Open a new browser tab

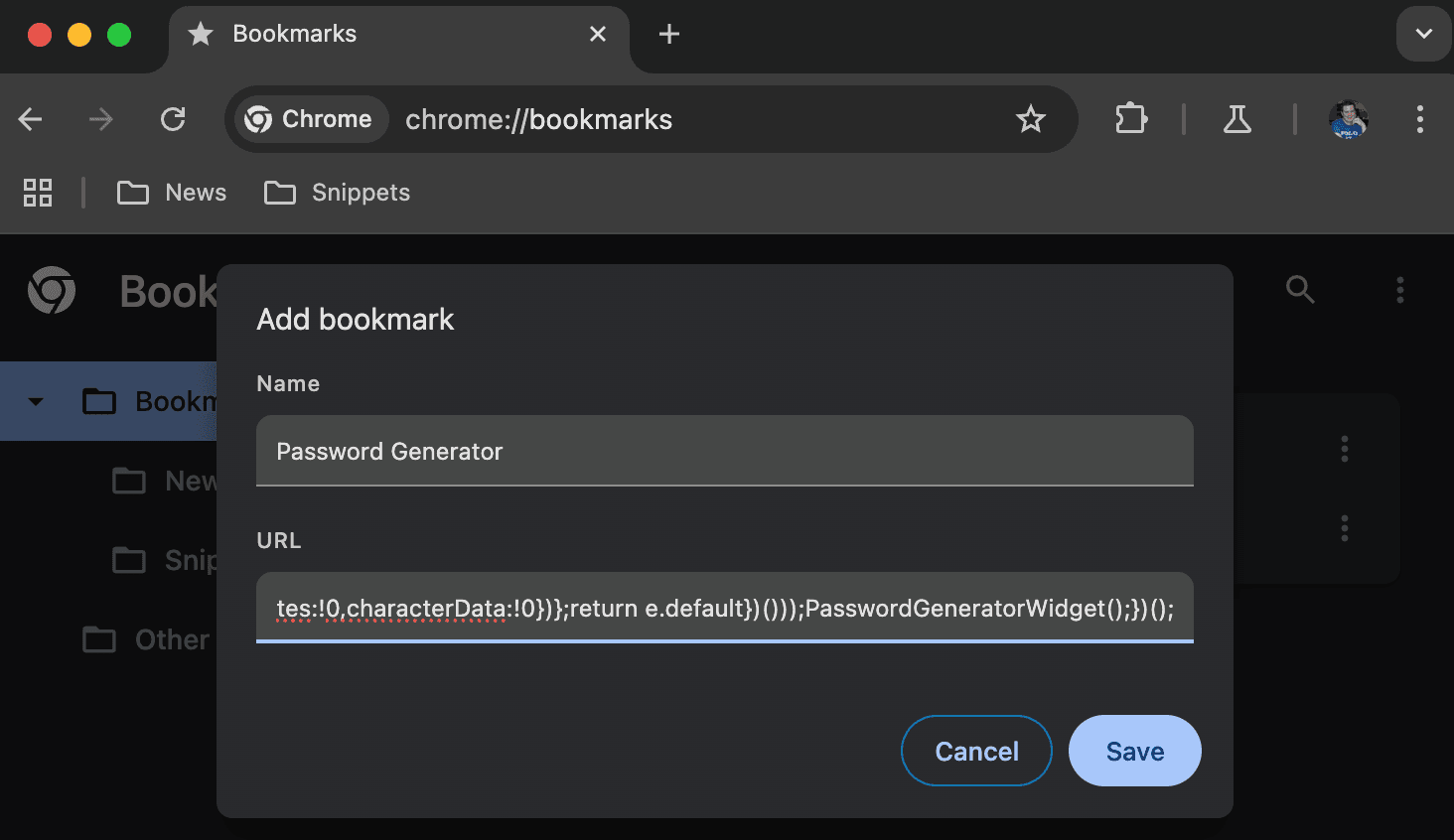point(667,34)
